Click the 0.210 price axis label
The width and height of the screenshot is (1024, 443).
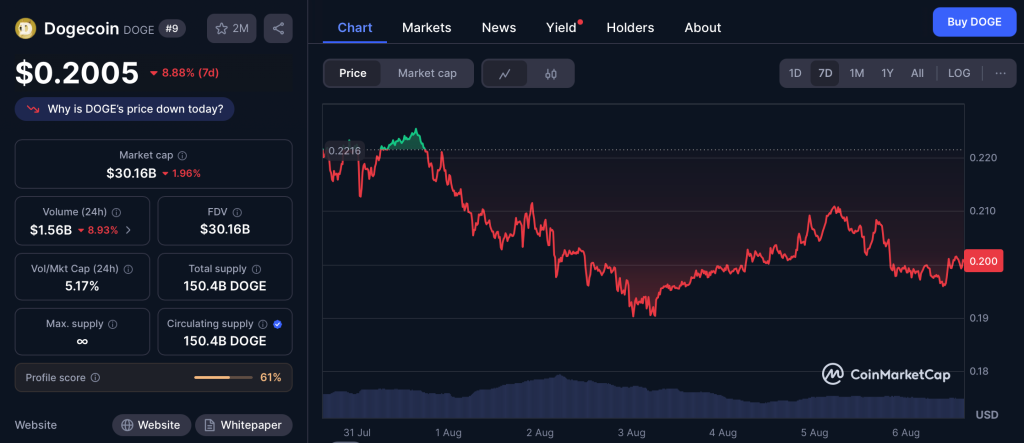point(984,211)
